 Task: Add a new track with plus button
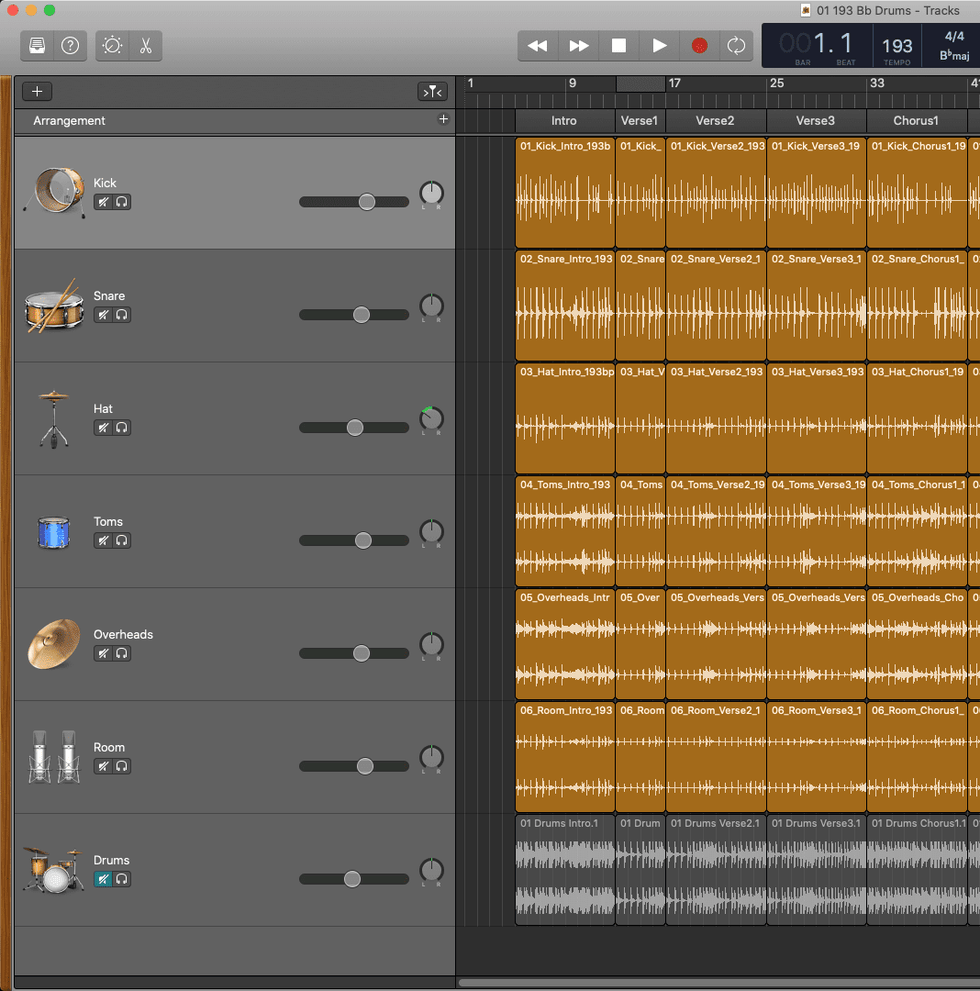[x=37, y=92]
